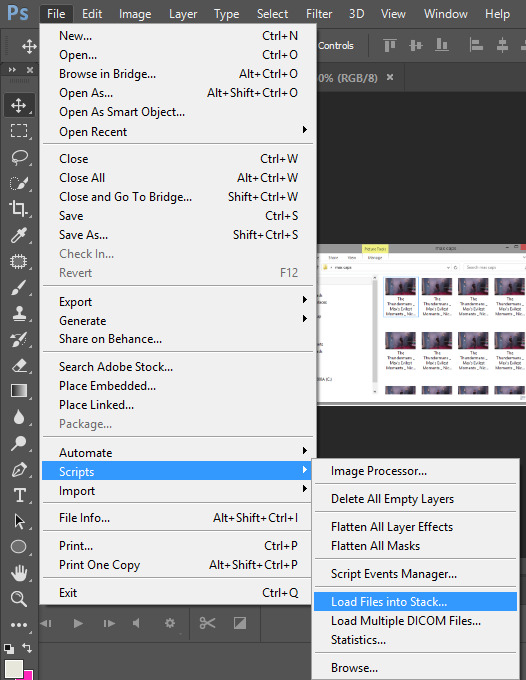This screenshot has height=680, width=526.
Task: Select the History Brush tool
Action: (19, 340)
